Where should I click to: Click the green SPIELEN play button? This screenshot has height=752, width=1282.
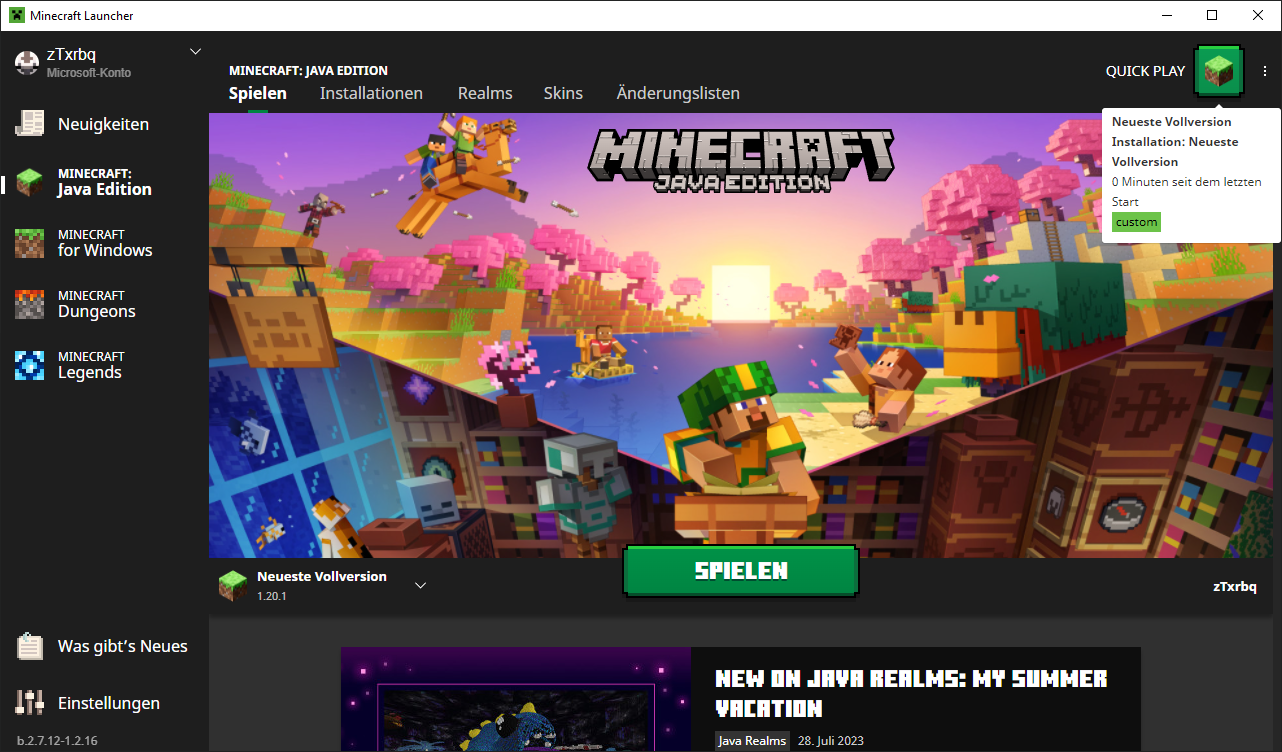741,571
